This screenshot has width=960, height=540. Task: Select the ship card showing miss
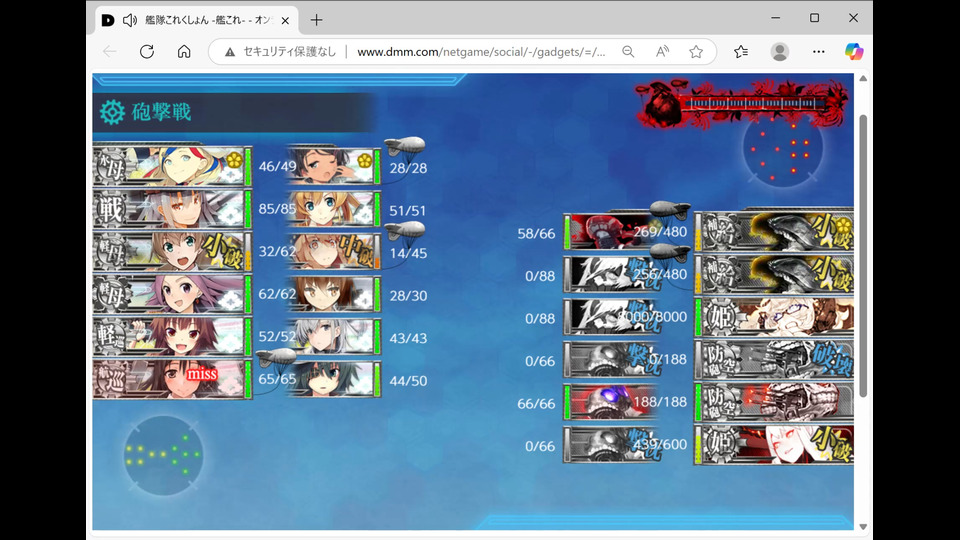[x=172, y=379]
